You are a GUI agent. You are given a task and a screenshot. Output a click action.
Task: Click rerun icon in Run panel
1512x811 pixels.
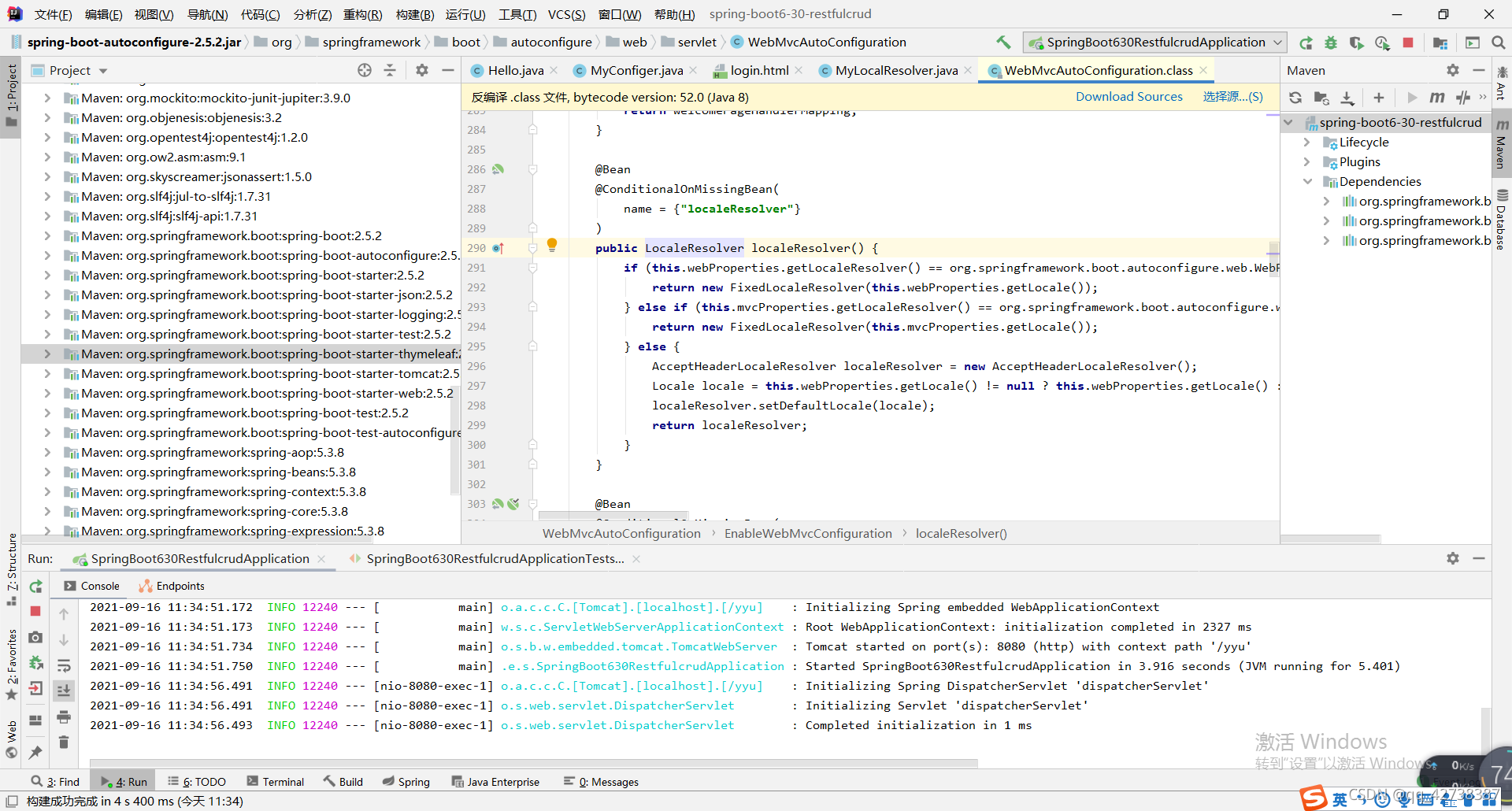point(35,587)
